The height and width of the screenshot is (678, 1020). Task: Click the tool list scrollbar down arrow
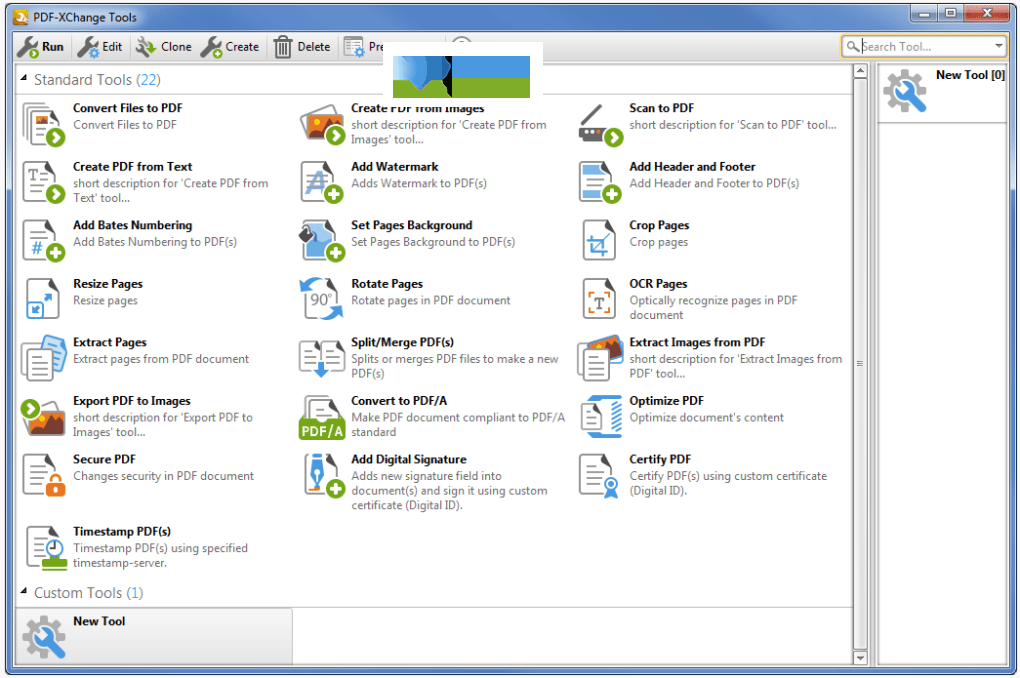point(860,657)
